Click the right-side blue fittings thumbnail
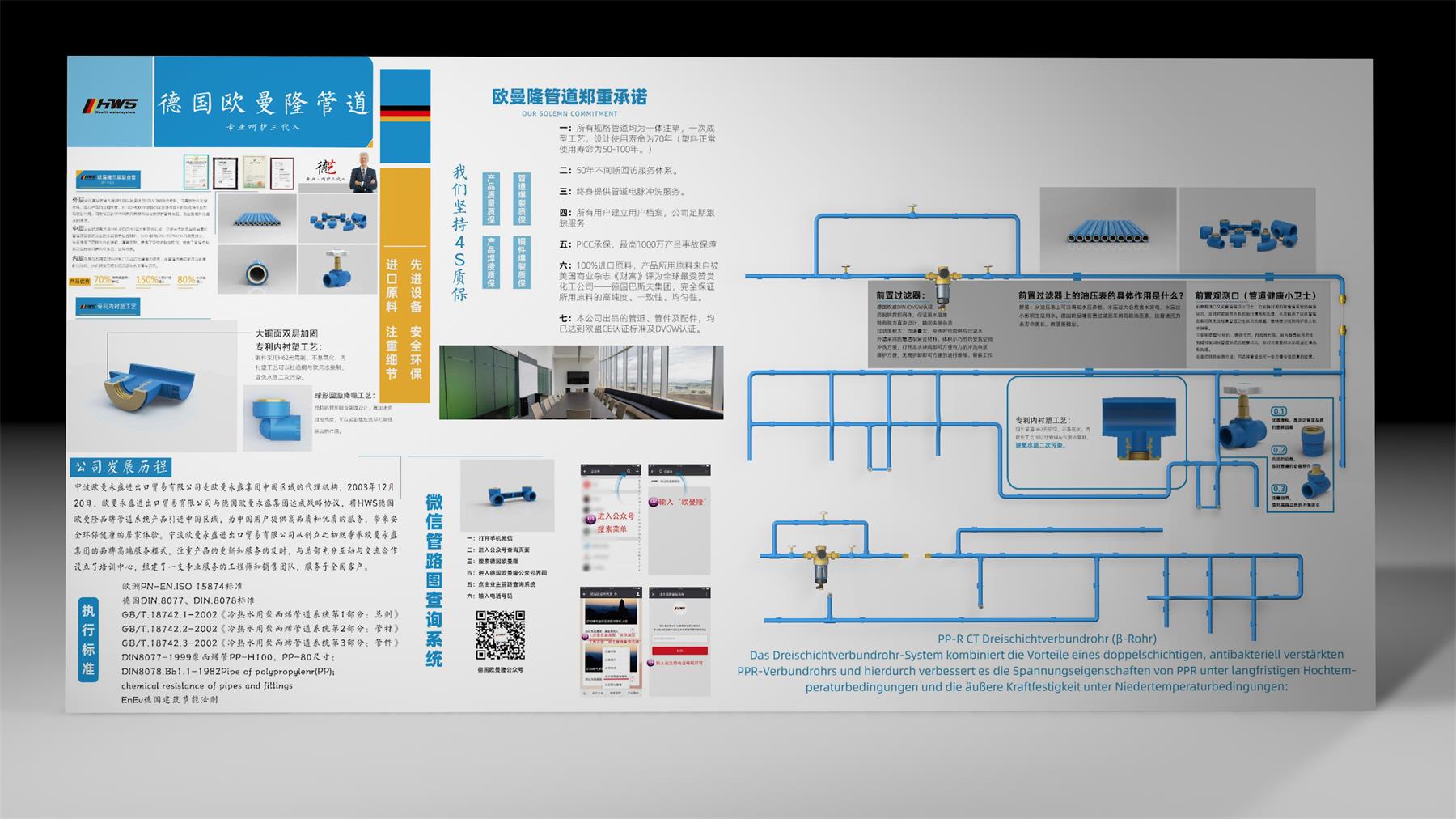This screenshot has height=819, width=1456. [1247, 228]
